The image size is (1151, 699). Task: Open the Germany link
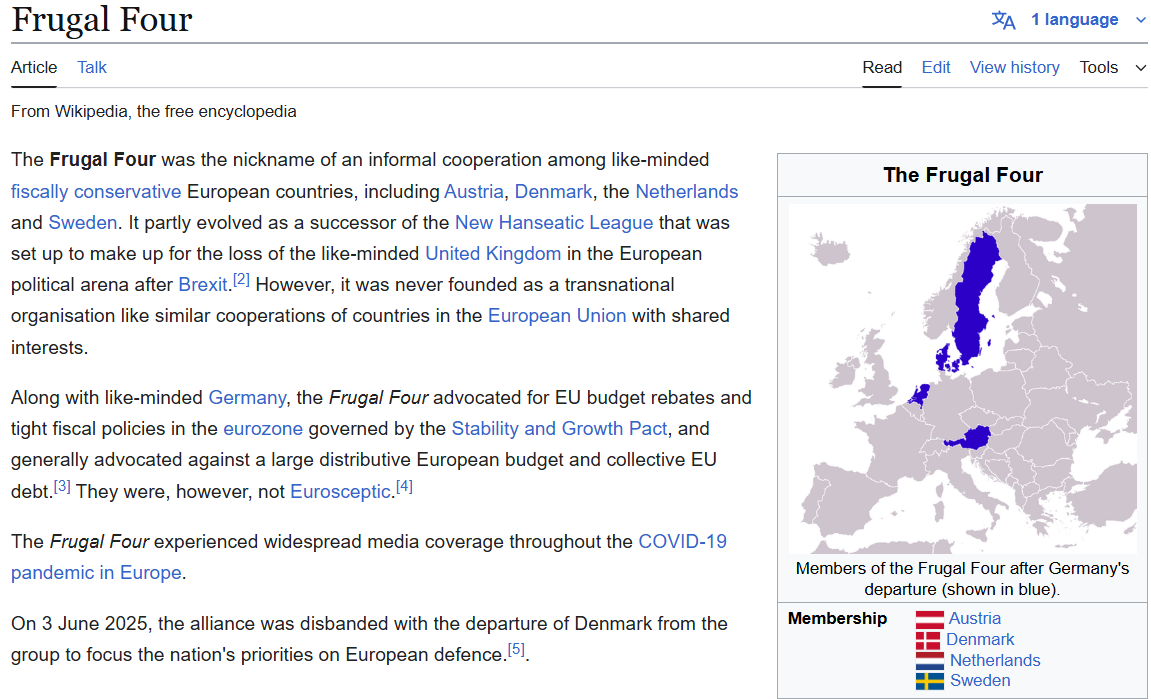247,398
